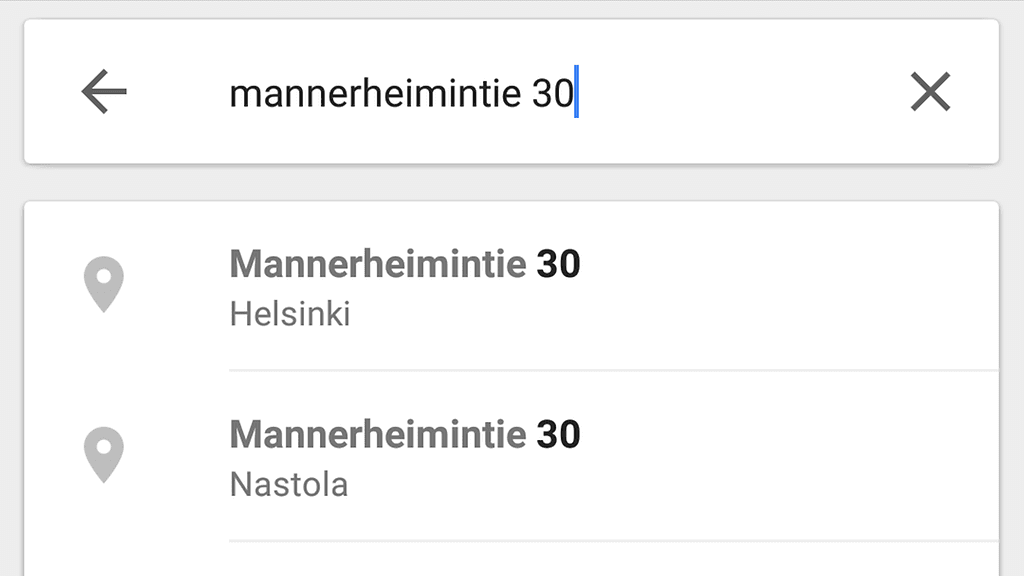Click the map pin icon beside Helsinki result
1024x576 pixels.
(104, 284)
